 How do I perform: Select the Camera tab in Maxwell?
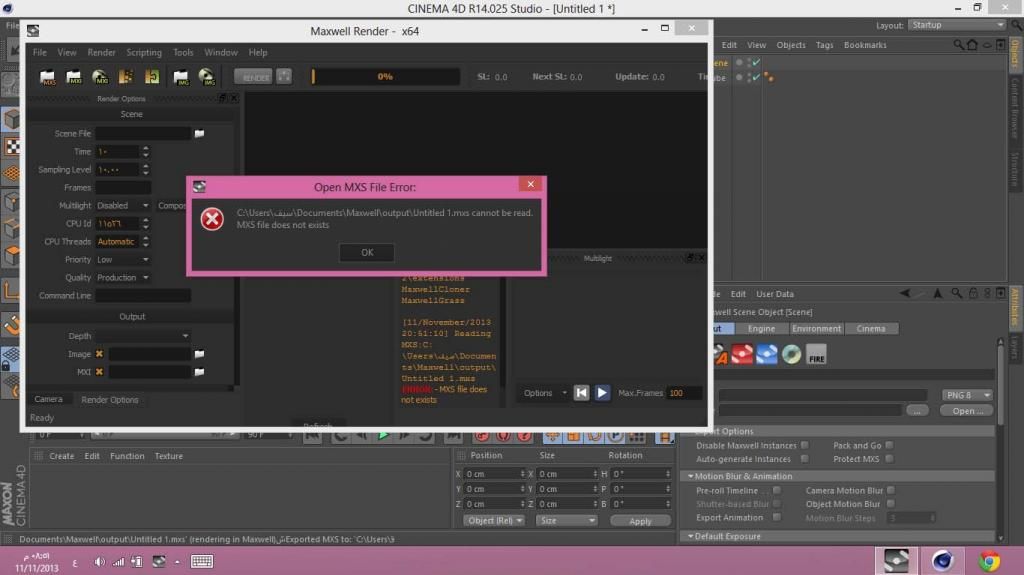(x=48, y=399)
